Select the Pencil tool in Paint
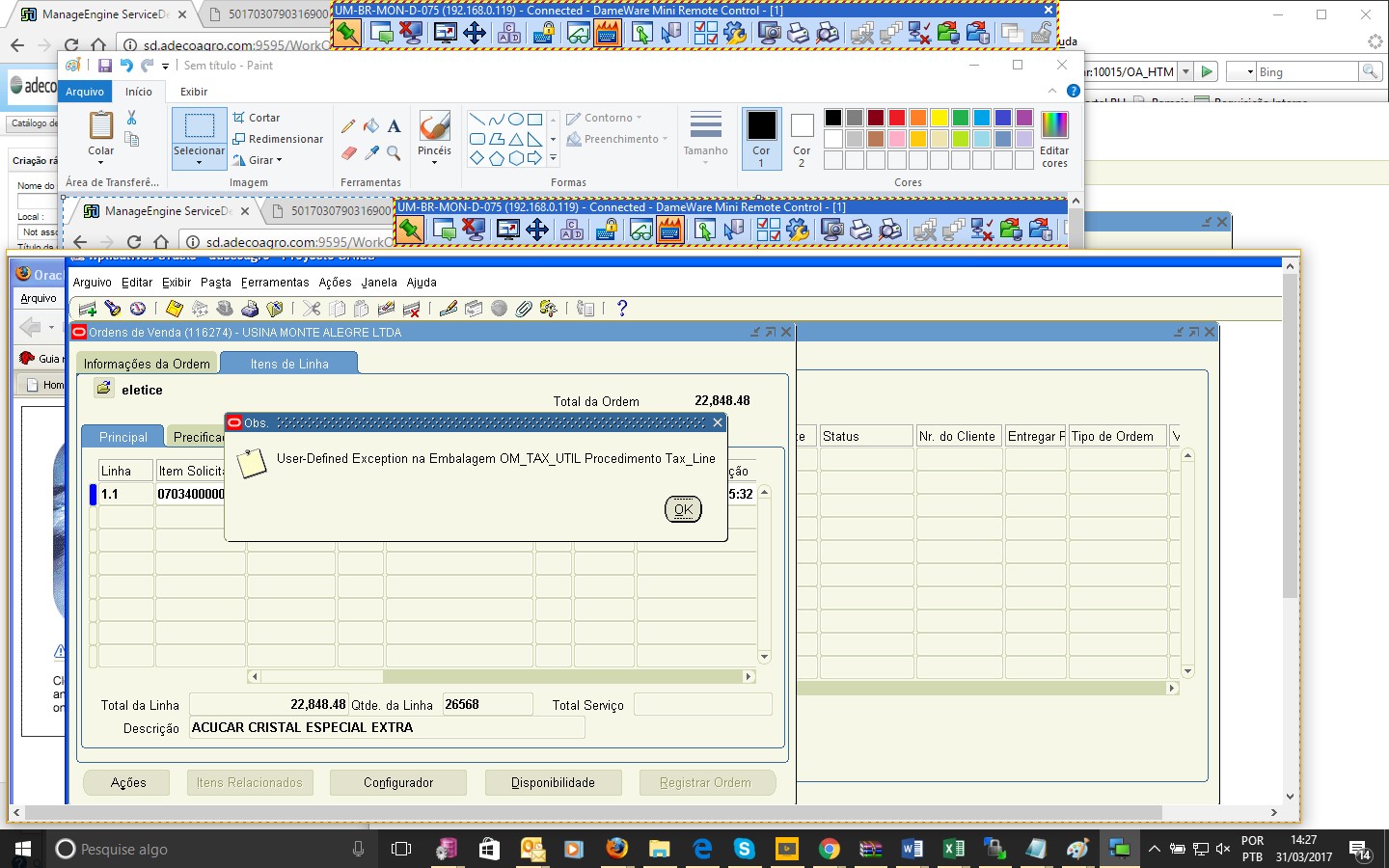 348,126
